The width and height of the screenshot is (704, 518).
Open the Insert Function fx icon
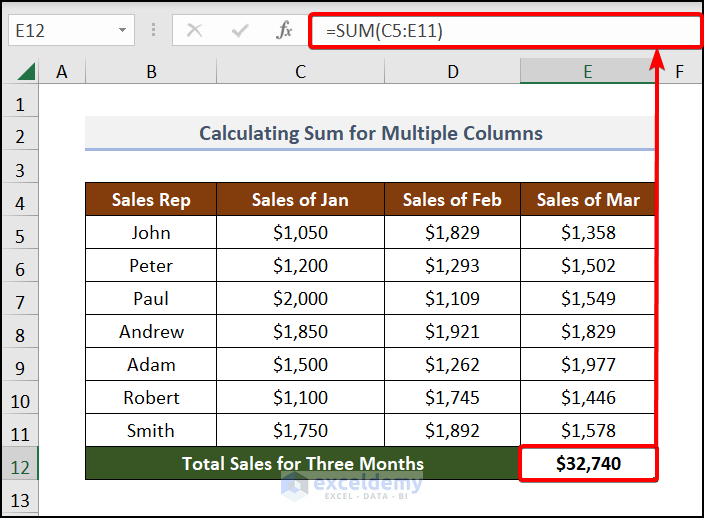tap(284, 31)
